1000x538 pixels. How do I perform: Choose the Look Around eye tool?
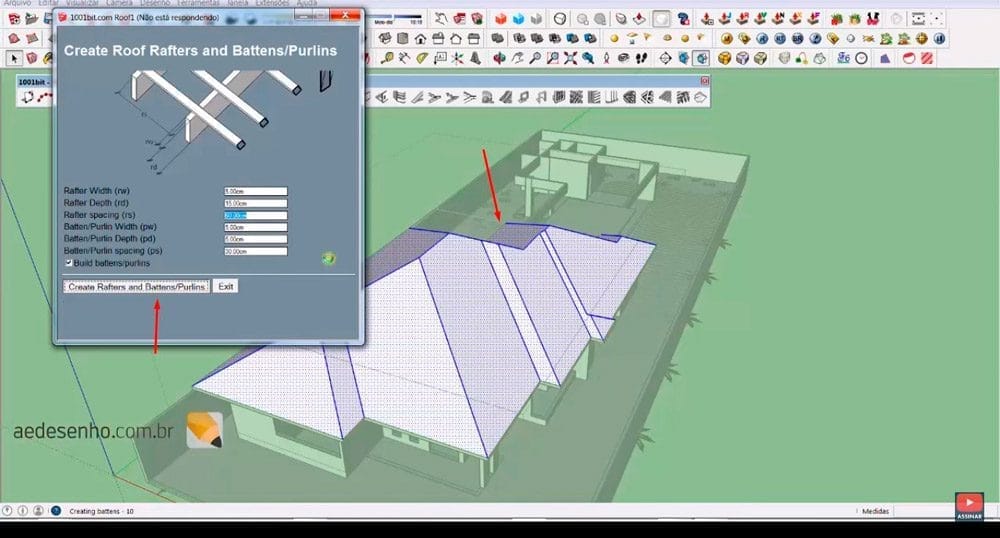[x=624, y=58]
